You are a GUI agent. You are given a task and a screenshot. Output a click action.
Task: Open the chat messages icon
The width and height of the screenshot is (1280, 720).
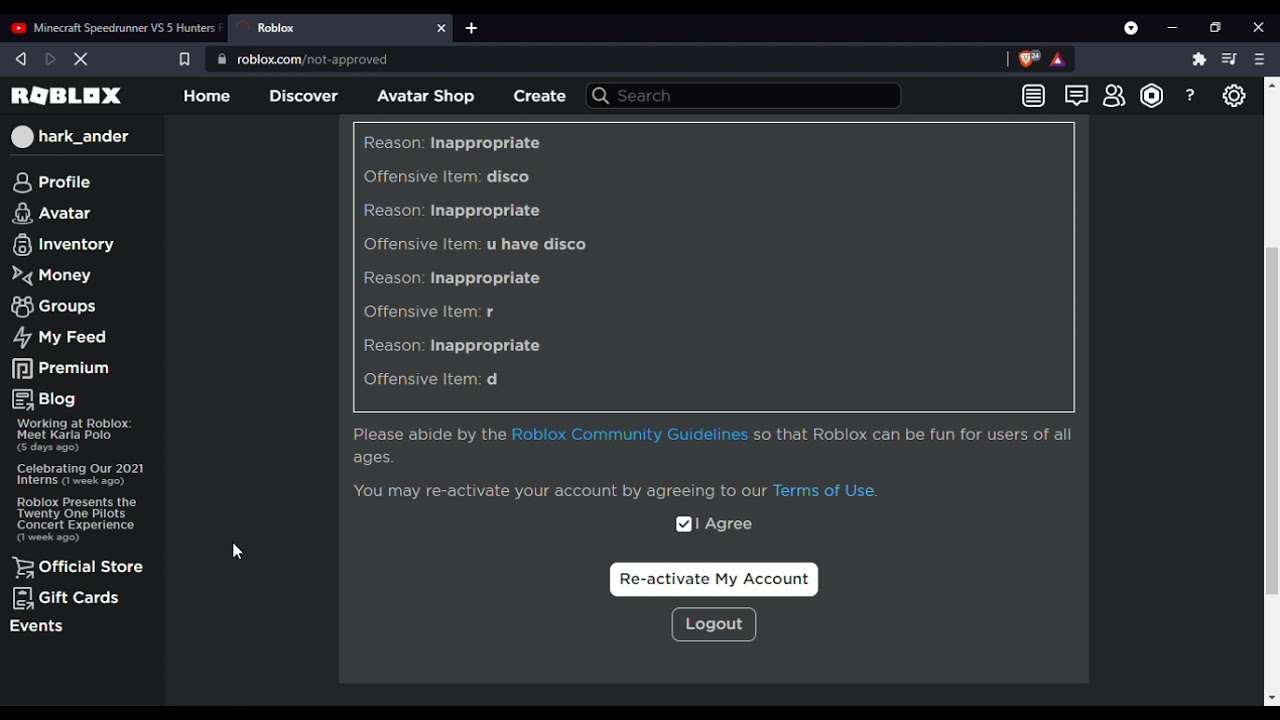pyautogui.click(x=1076, y=96)
